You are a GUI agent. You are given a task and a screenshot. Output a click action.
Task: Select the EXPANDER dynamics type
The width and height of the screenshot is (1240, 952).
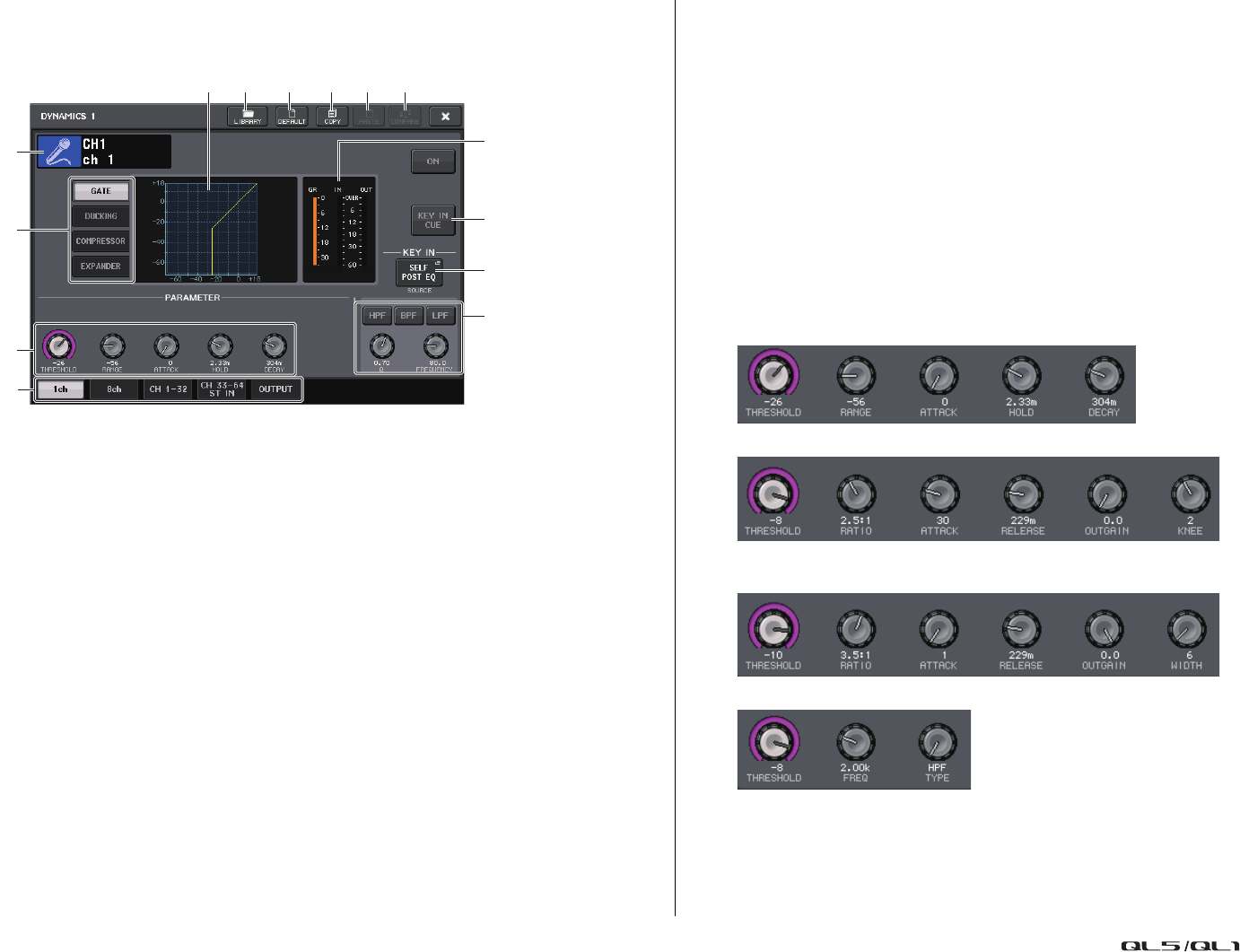(100, 266)
